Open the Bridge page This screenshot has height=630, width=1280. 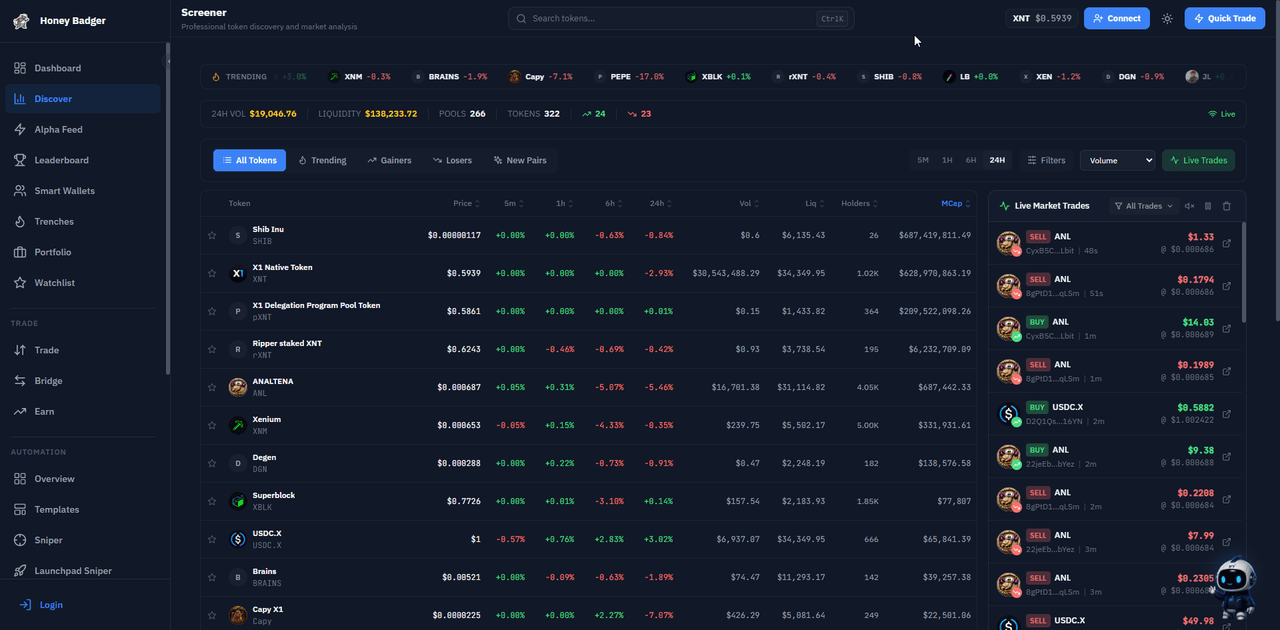click(x=85, y=381)
